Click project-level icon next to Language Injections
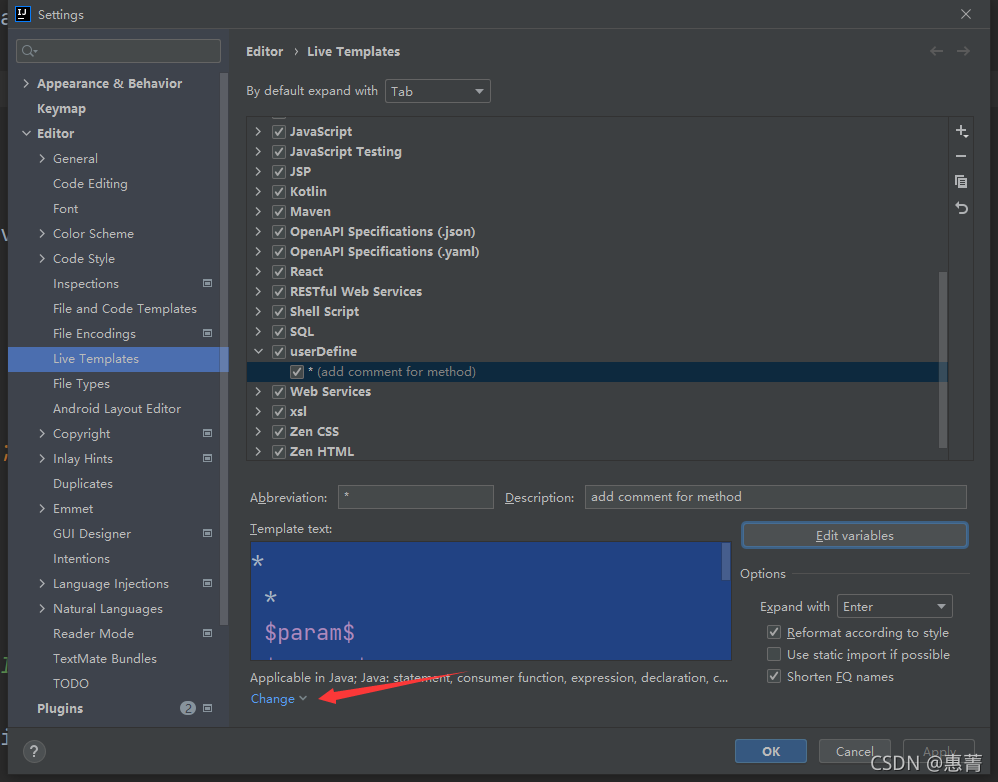The height and width of the screenshot is (782, 998). [x=207, y=583]
